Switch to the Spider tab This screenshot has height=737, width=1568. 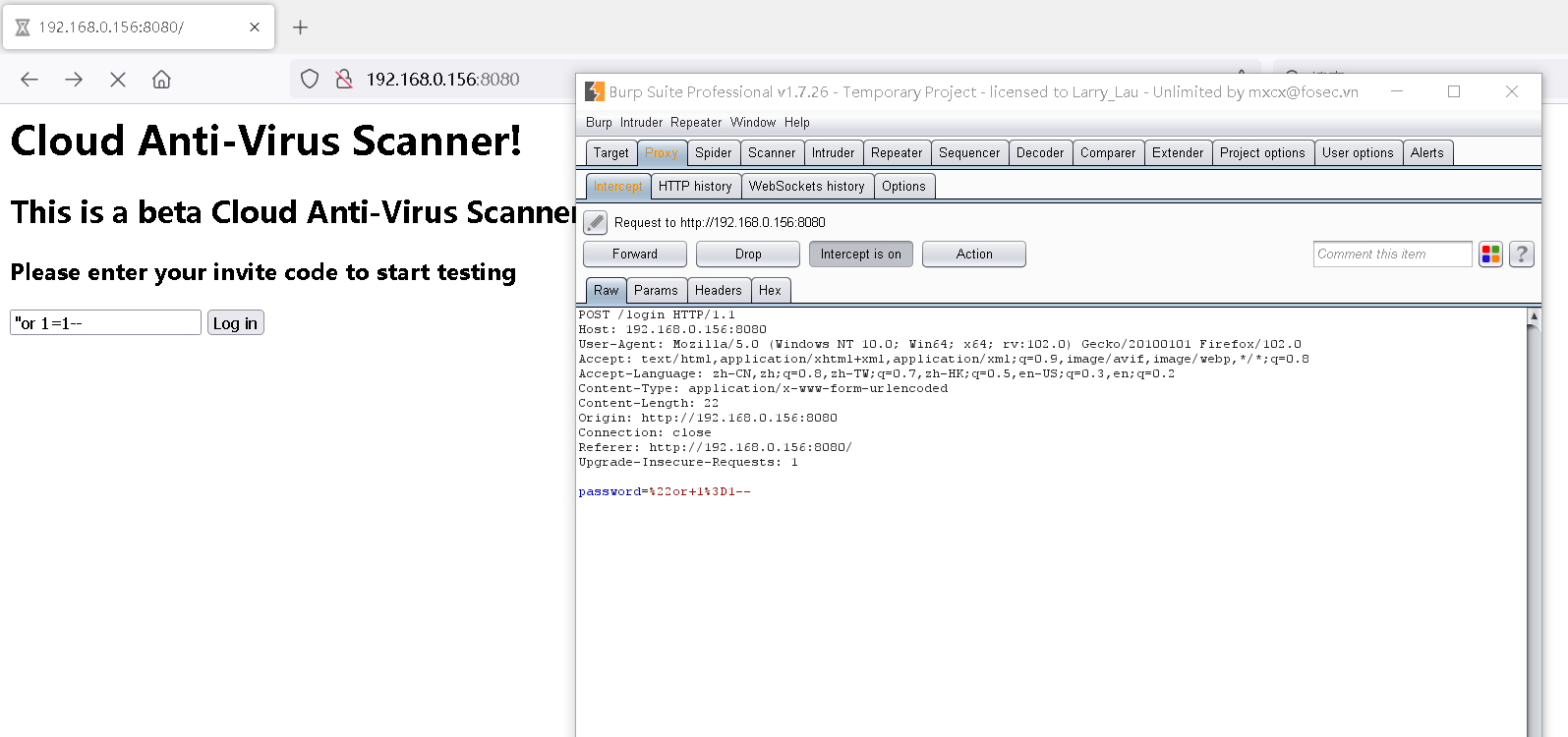click(714, 153)
